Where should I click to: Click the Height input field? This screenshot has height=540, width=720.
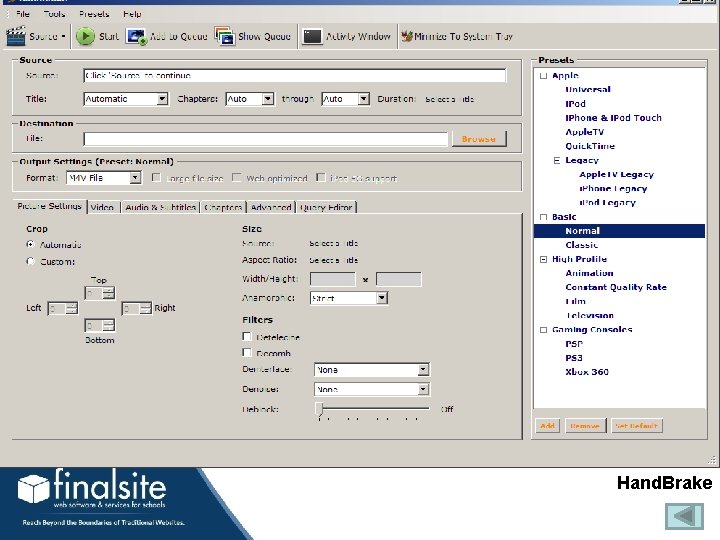pyautogui.click(x=398, y=279)
